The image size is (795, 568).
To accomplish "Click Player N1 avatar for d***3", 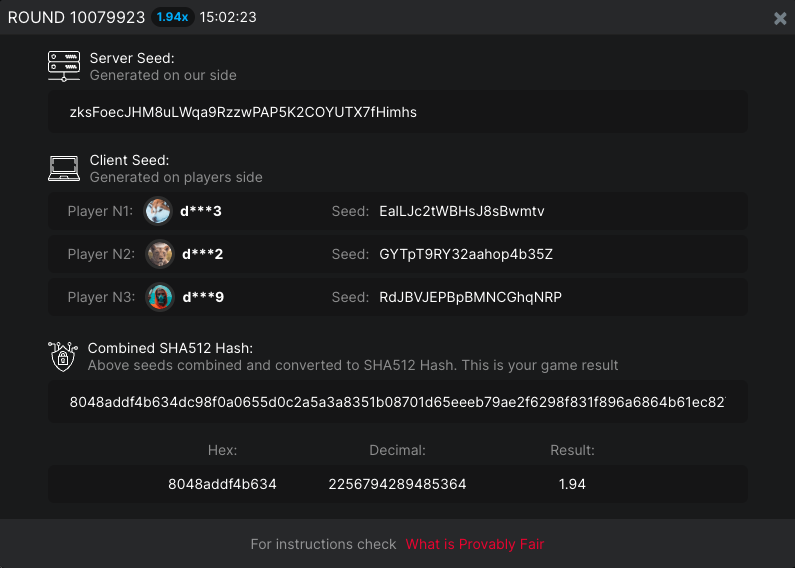I will (159, 211).
